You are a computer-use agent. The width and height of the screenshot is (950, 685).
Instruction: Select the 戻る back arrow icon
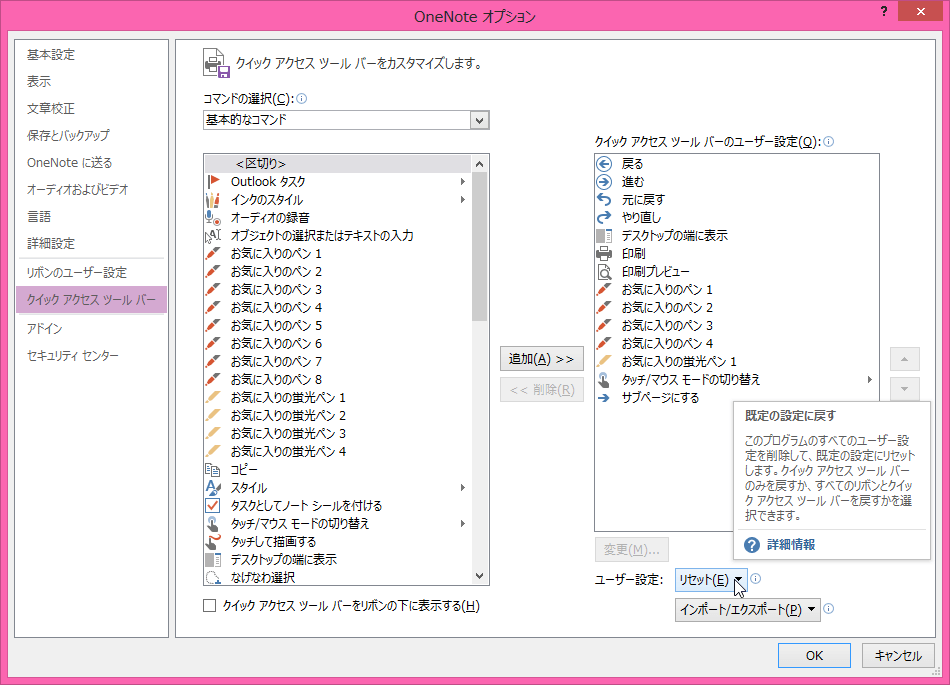[x=604, y=164]
